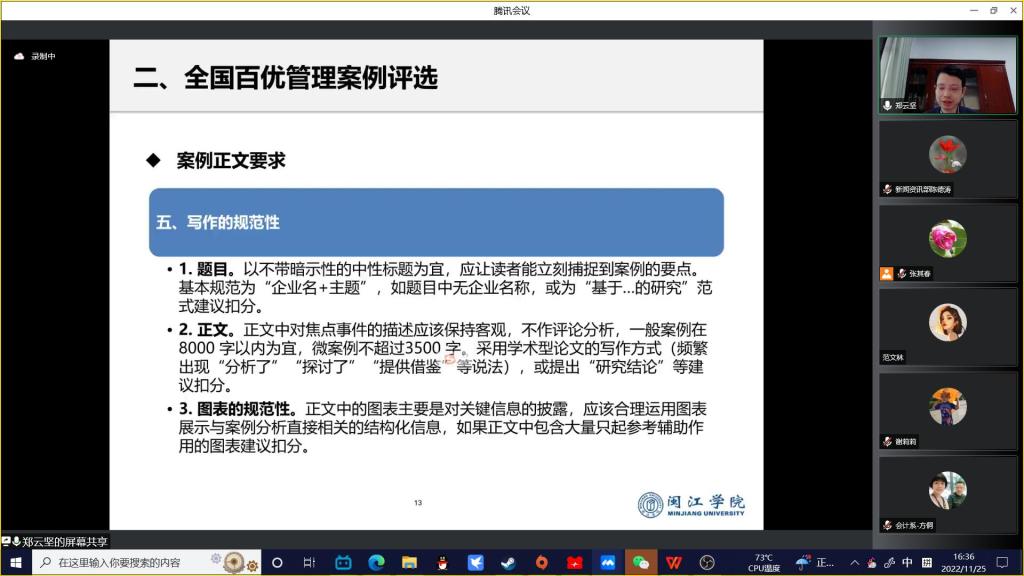Open Steam from the taskbar

[x=508, y=562]
